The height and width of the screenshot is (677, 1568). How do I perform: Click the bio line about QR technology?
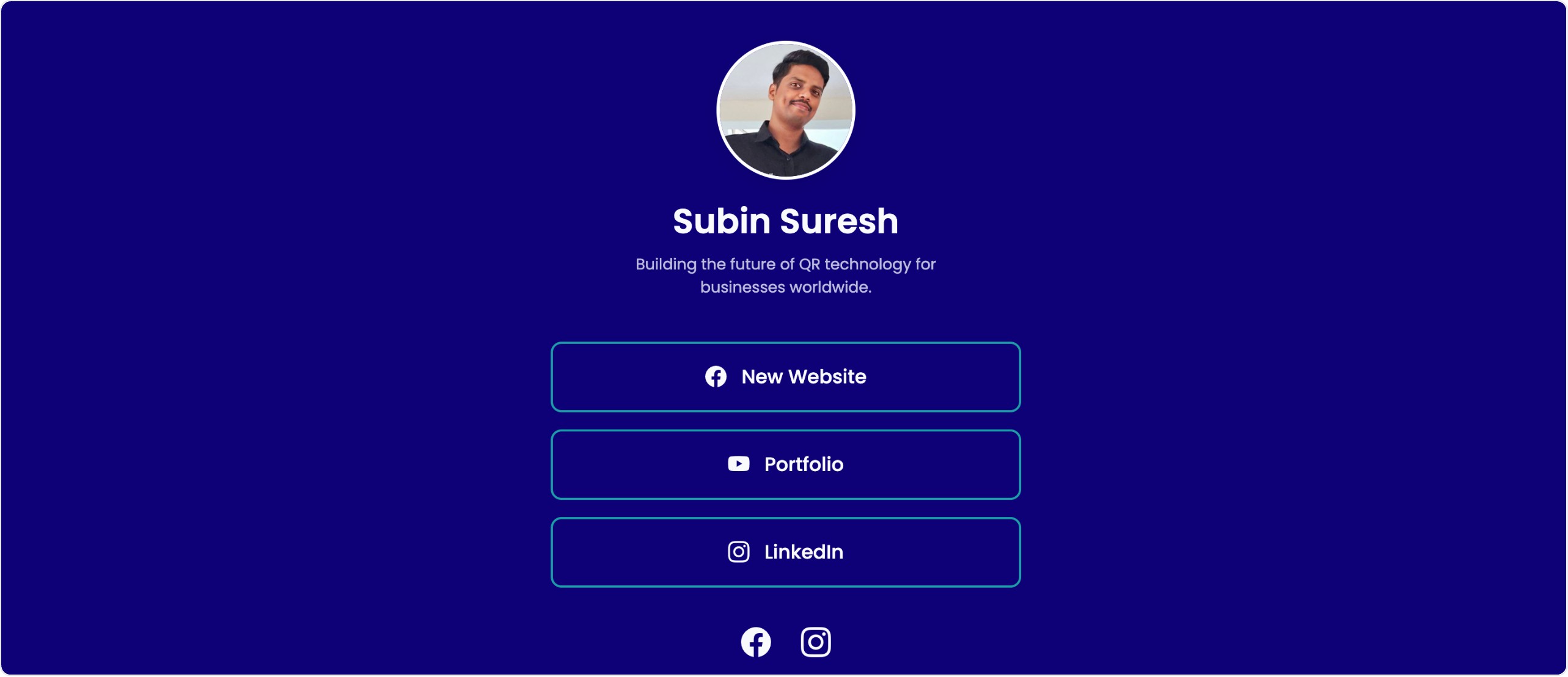[x=785, y=265]
